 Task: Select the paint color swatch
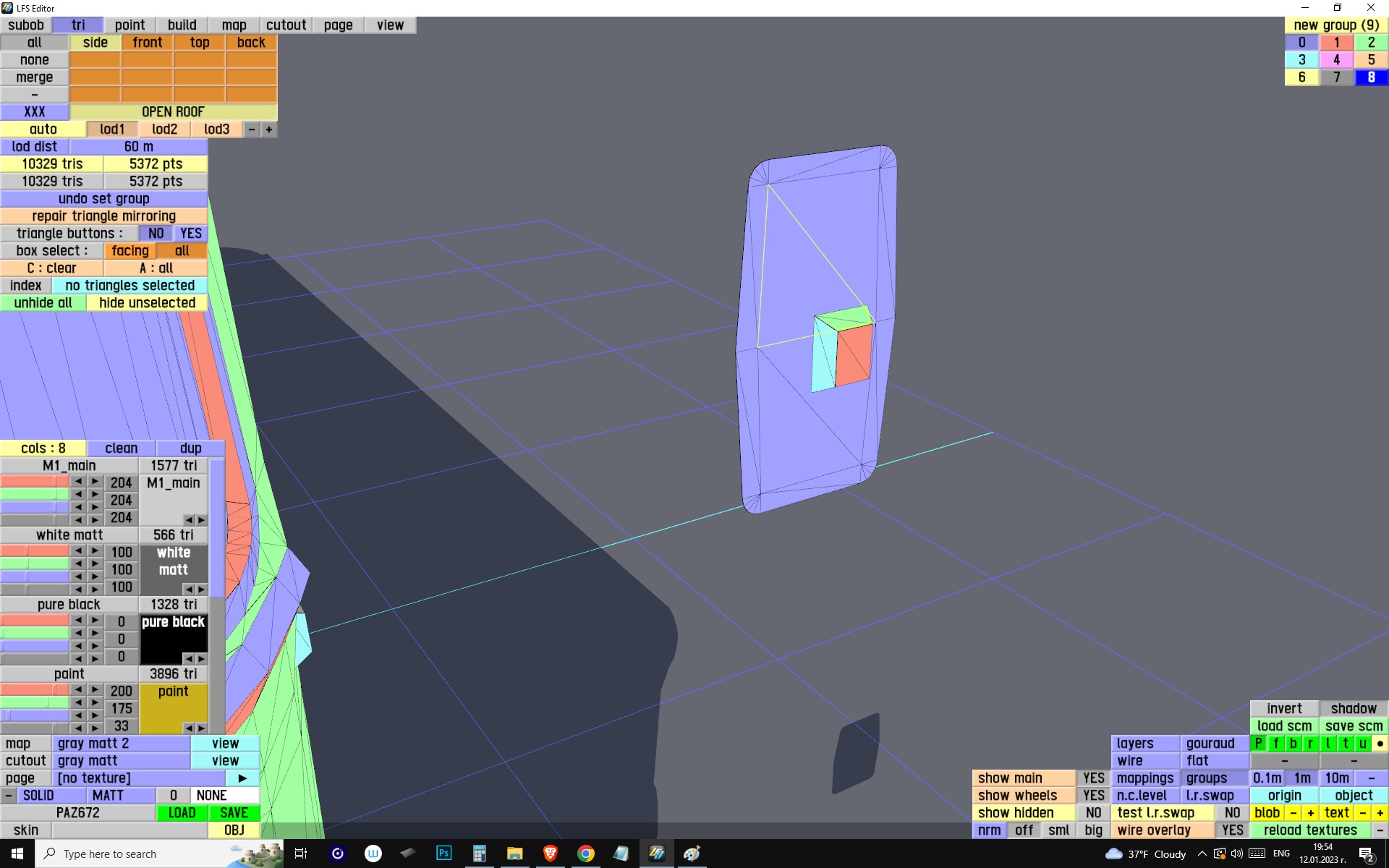point(173,705)
